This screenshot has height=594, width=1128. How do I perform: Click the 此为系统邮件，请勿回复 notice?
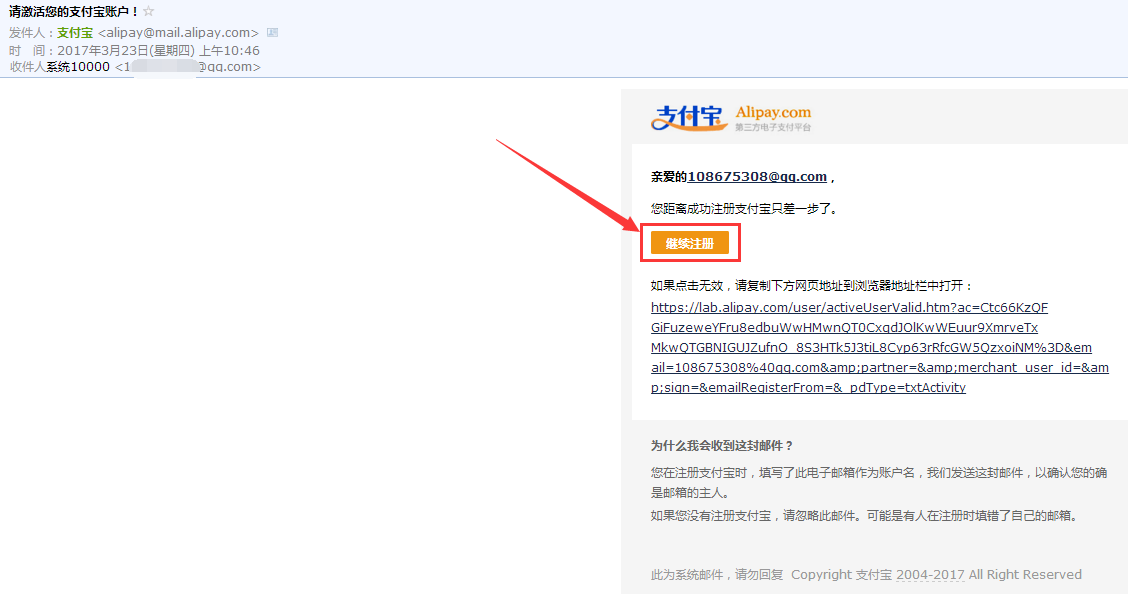[716, 575]
